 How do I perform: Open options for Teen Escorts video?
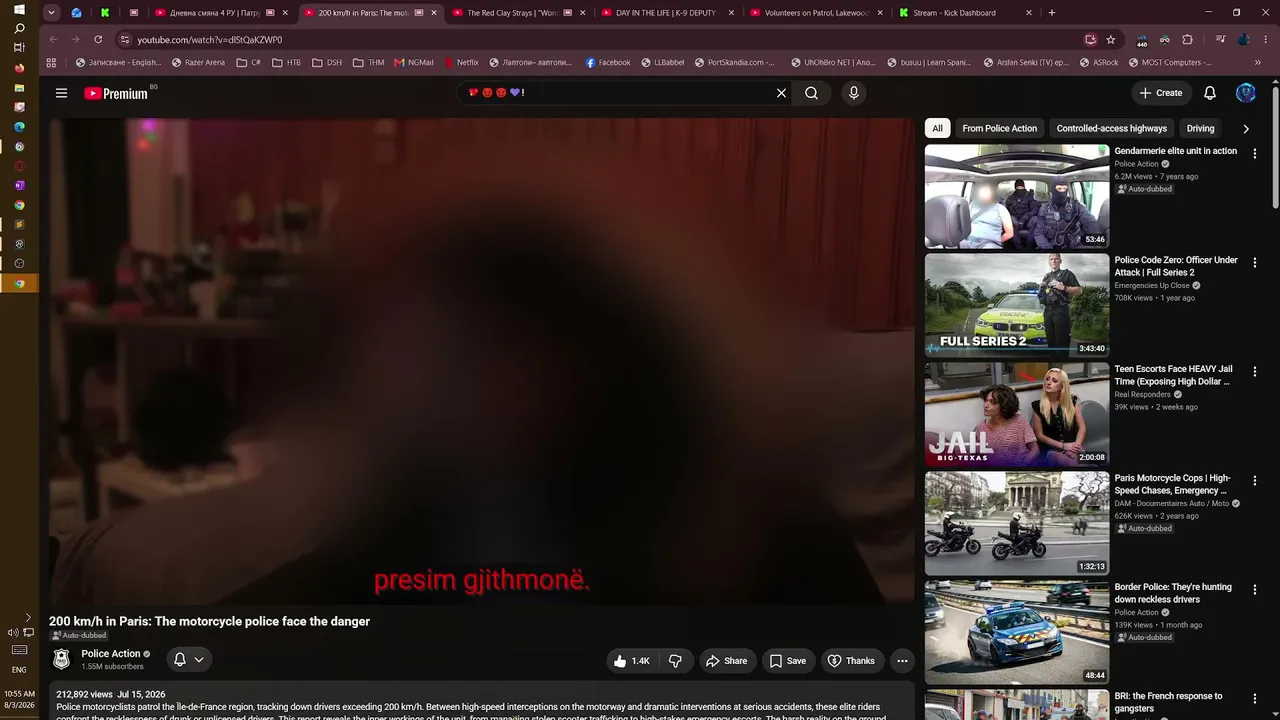click(1255, 371)
